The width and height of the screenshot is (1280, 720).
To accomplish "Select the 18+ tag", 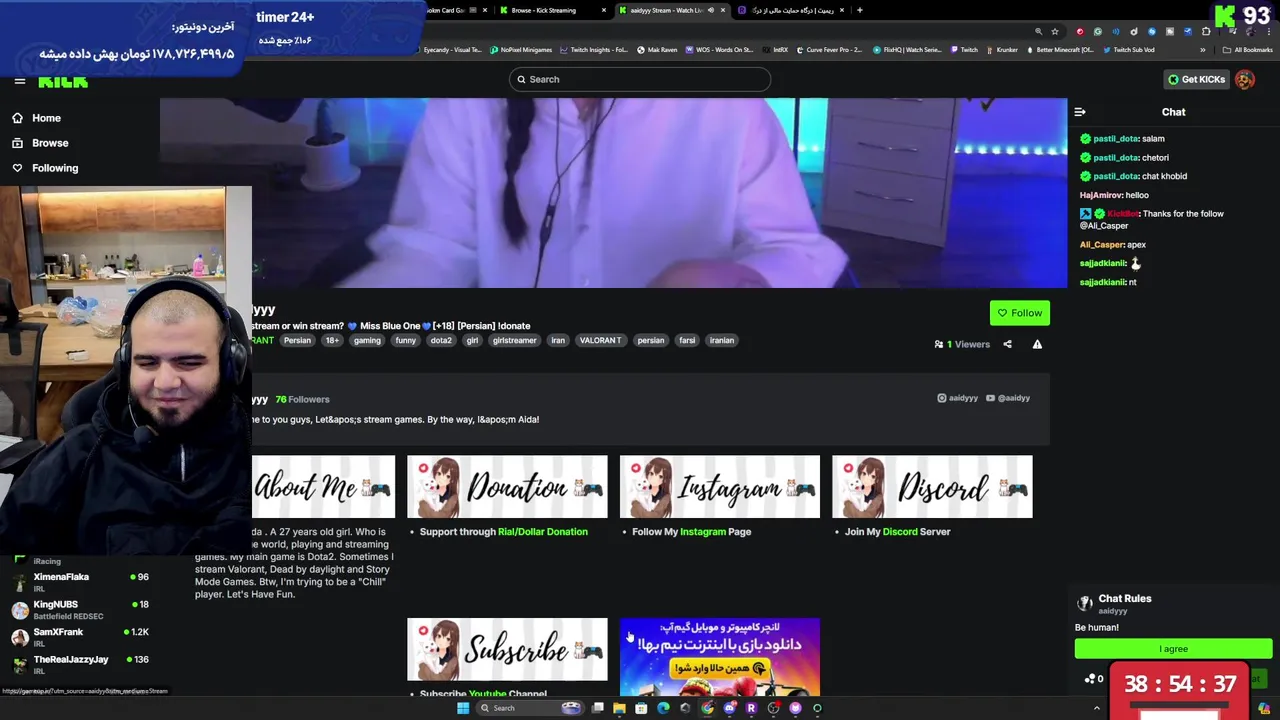I will pyautogui.click(x=332, y=340).
